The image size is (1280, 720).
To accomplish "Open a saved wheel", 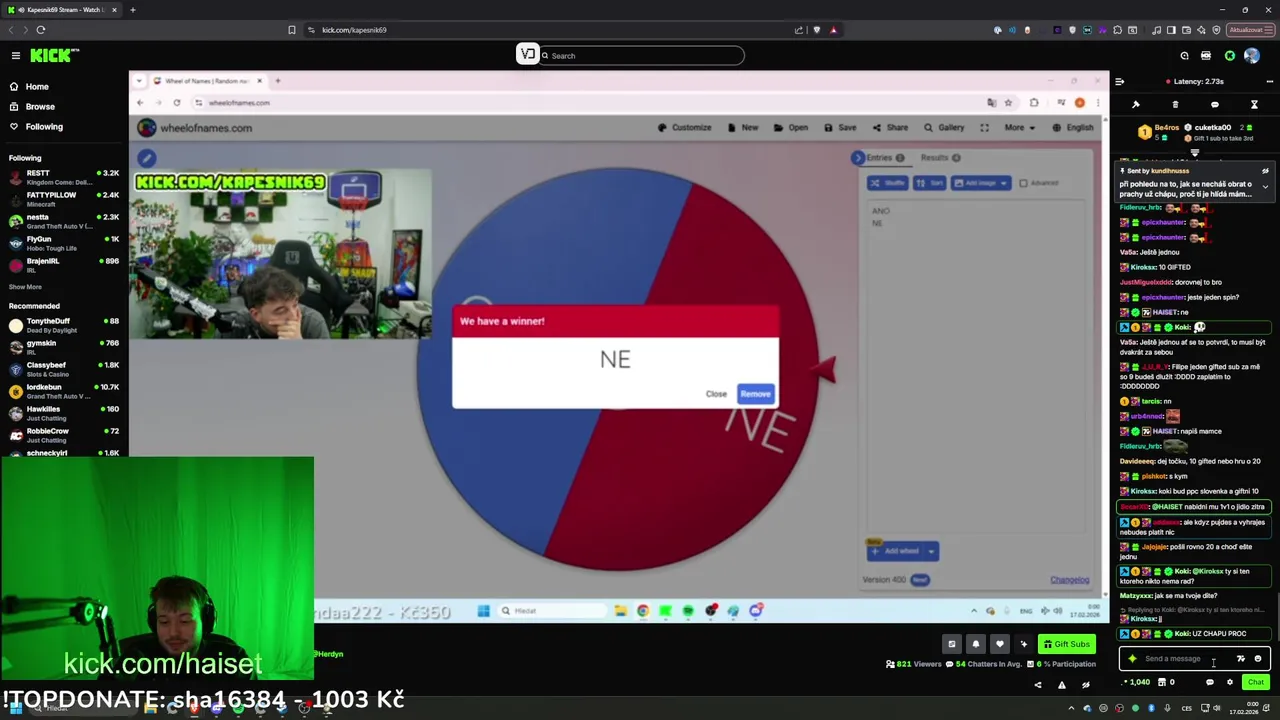I will coord(791,128).
